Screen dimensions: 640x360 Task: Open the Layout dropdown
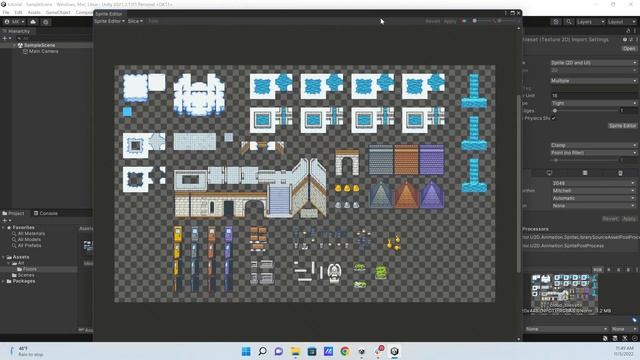pyautogui.click(x=622, y=22)
